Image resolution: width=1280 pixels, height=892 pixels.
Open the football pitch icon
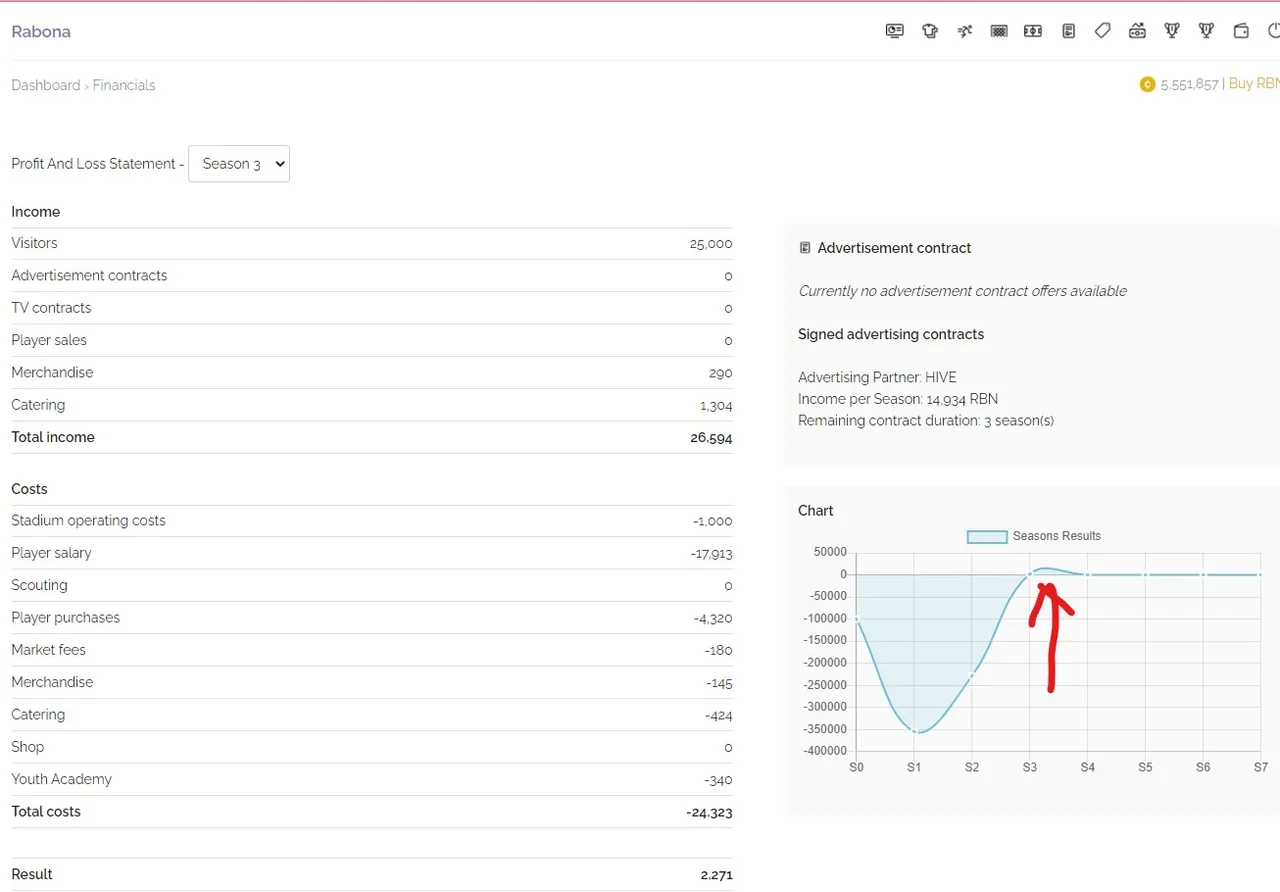(x=1033, y=31)
